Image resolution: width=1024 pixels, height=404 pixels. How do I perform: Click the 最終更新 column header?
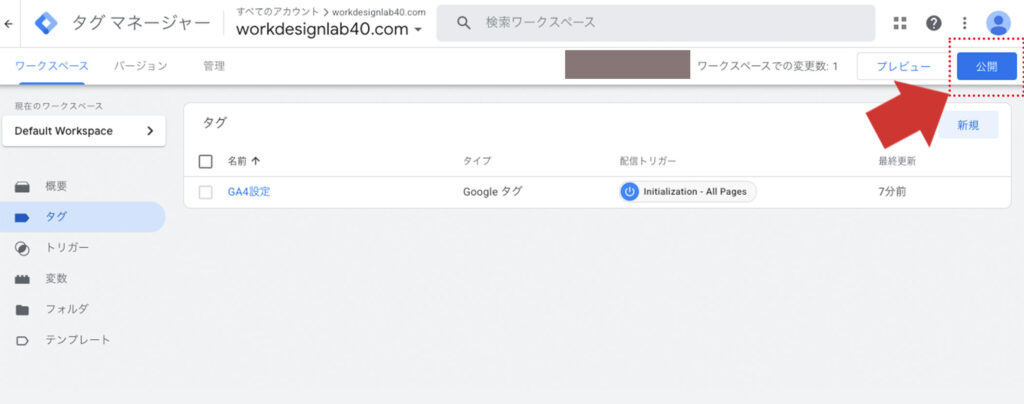click(897, 161)
